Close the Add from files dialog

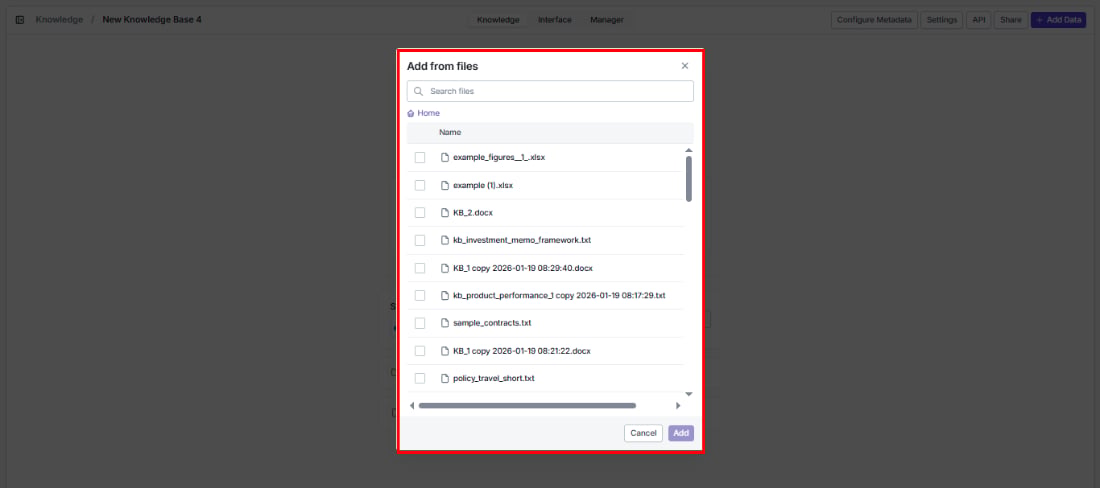[x=685, y=66]
